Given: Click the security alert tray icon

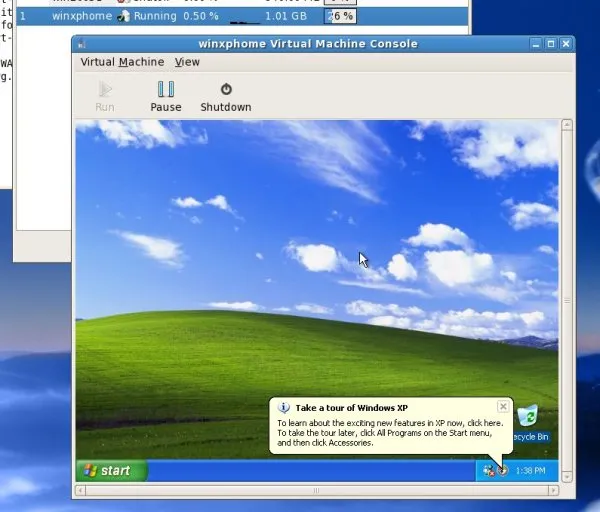Looking at the screenshot, I should click(x=489, y=470).
